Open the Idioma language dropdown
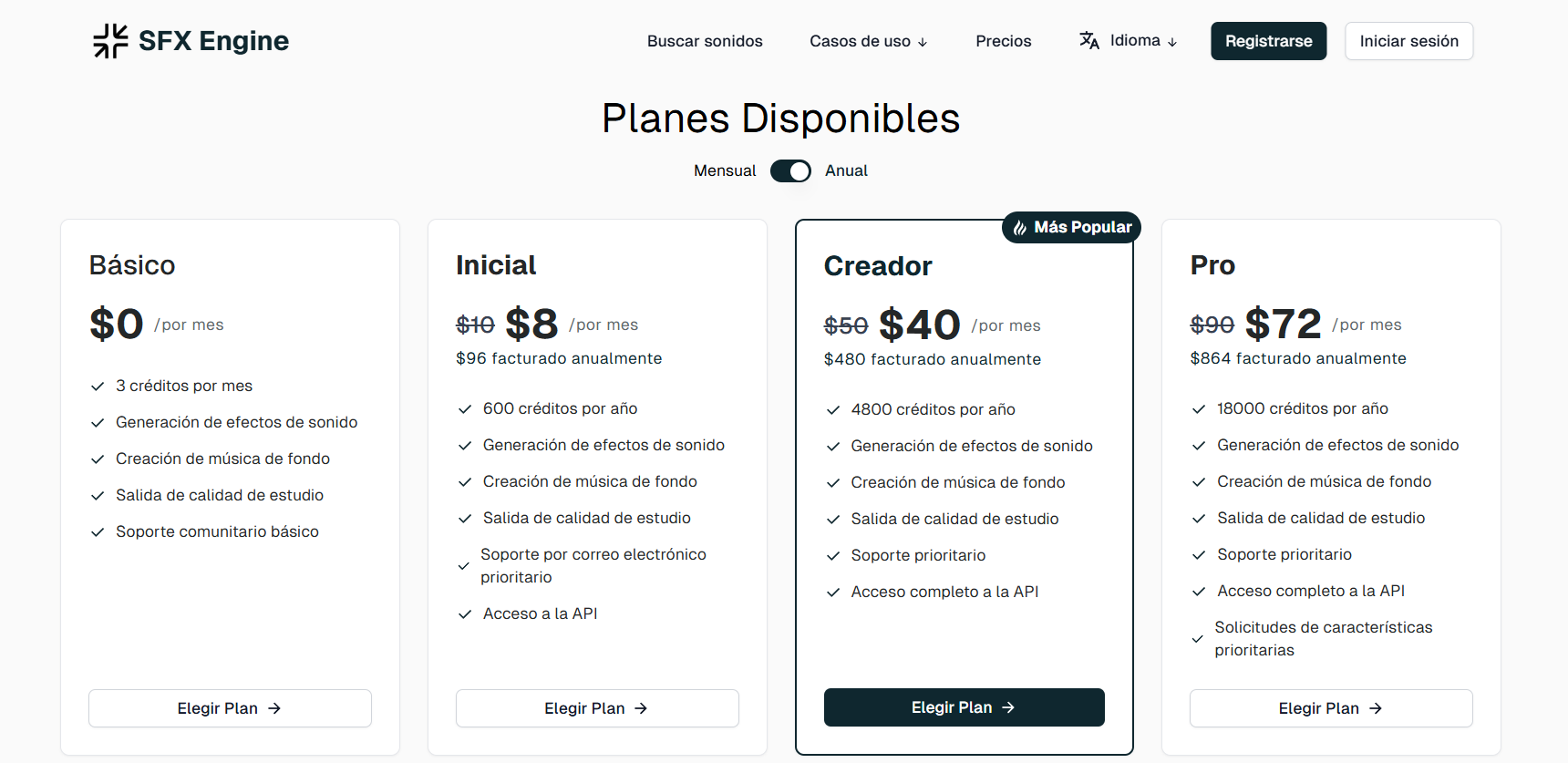1568x763 pixels. (x=1135, y=41)
